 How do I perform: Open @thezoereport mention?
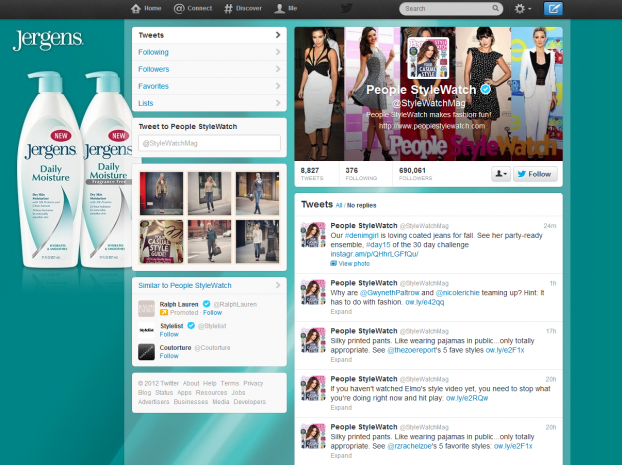point(411,350)
